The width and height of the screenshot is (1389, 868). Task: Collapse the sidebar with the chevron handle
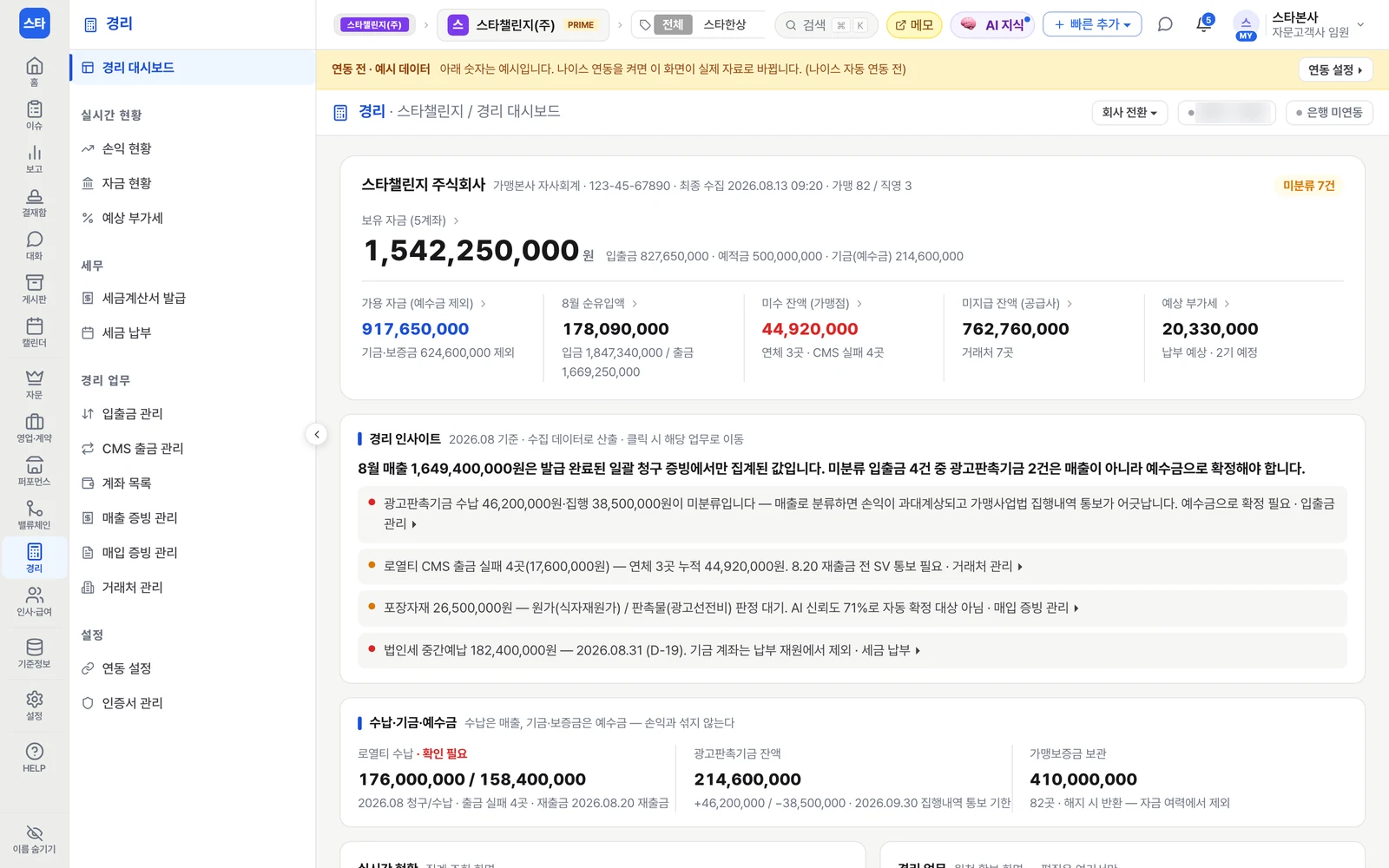point(317,434)
